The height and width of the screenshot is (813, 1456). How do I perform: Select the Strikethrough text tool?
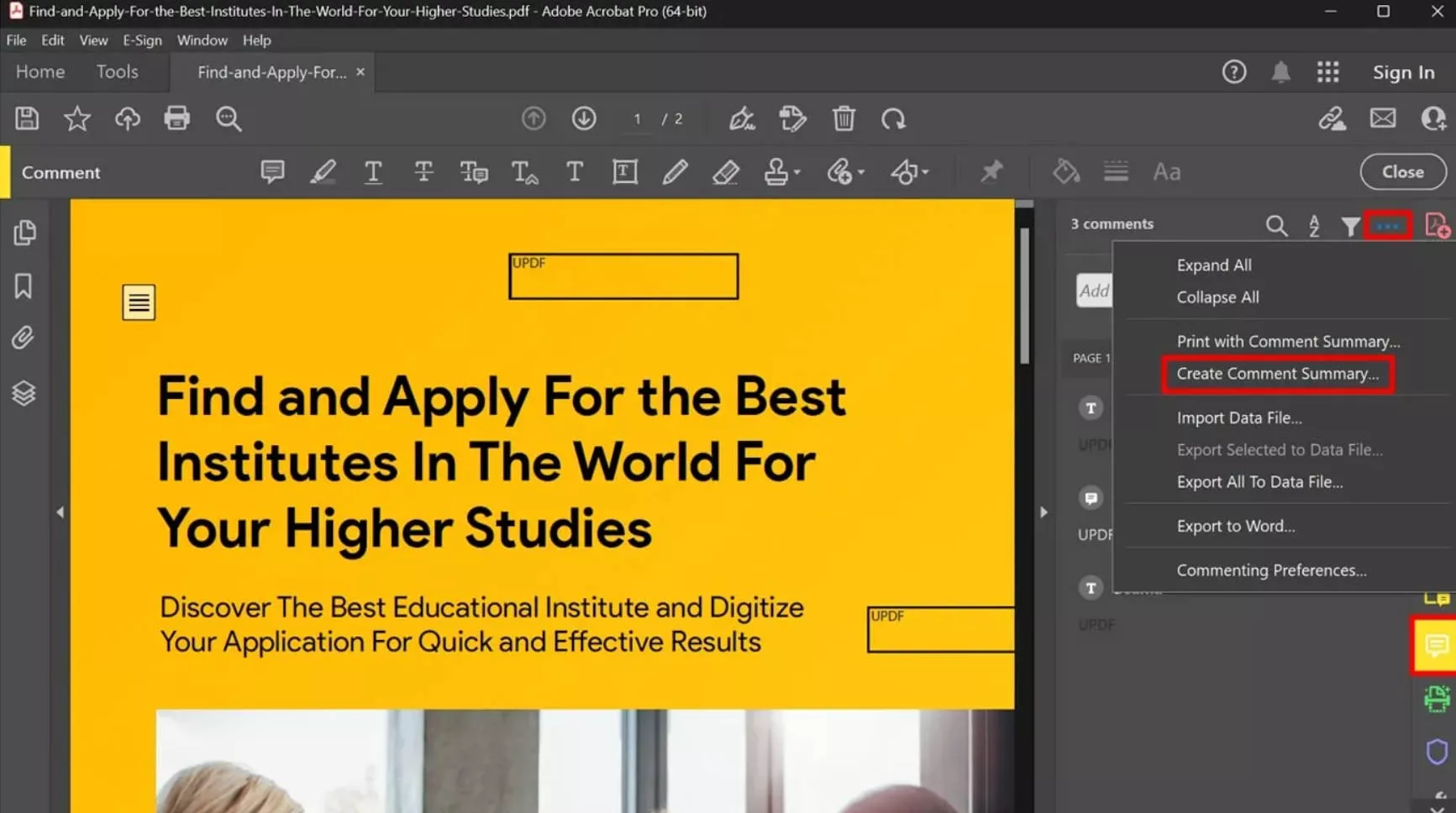(424, 172)
